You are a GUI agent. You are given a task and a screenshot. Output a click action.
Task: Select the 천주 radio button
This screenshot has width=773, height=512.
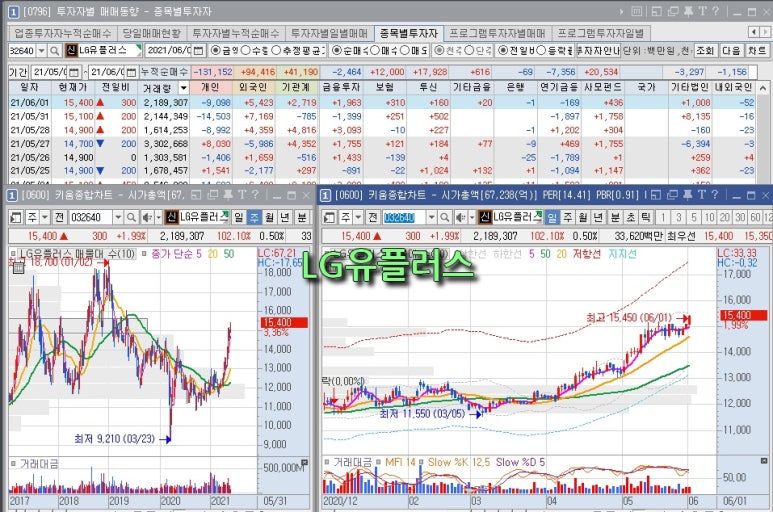439,51
